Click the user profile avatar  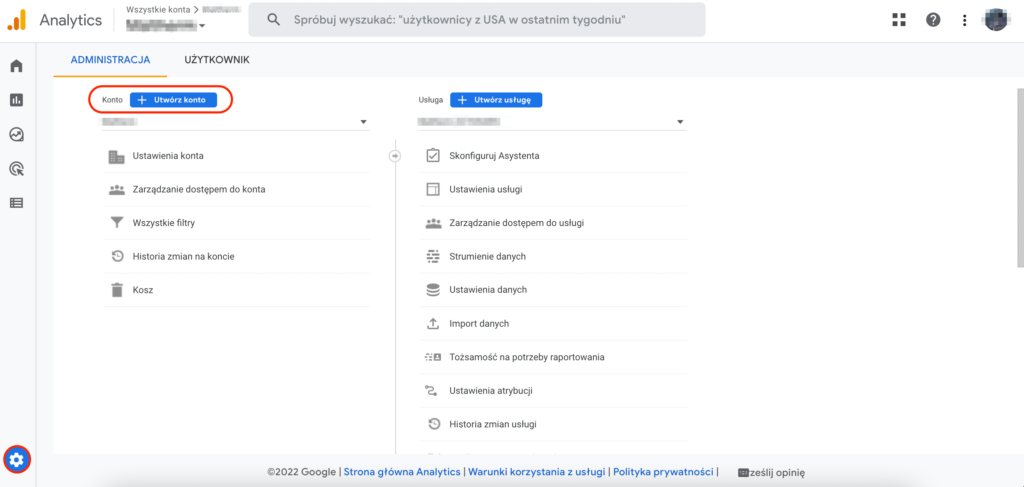point(996,20)
